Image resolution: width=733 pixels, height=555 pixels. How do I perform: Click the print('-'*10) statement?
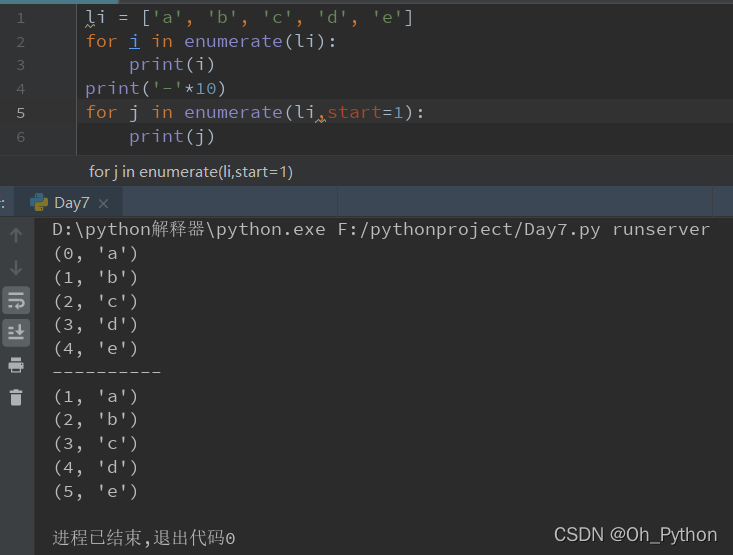155,88
